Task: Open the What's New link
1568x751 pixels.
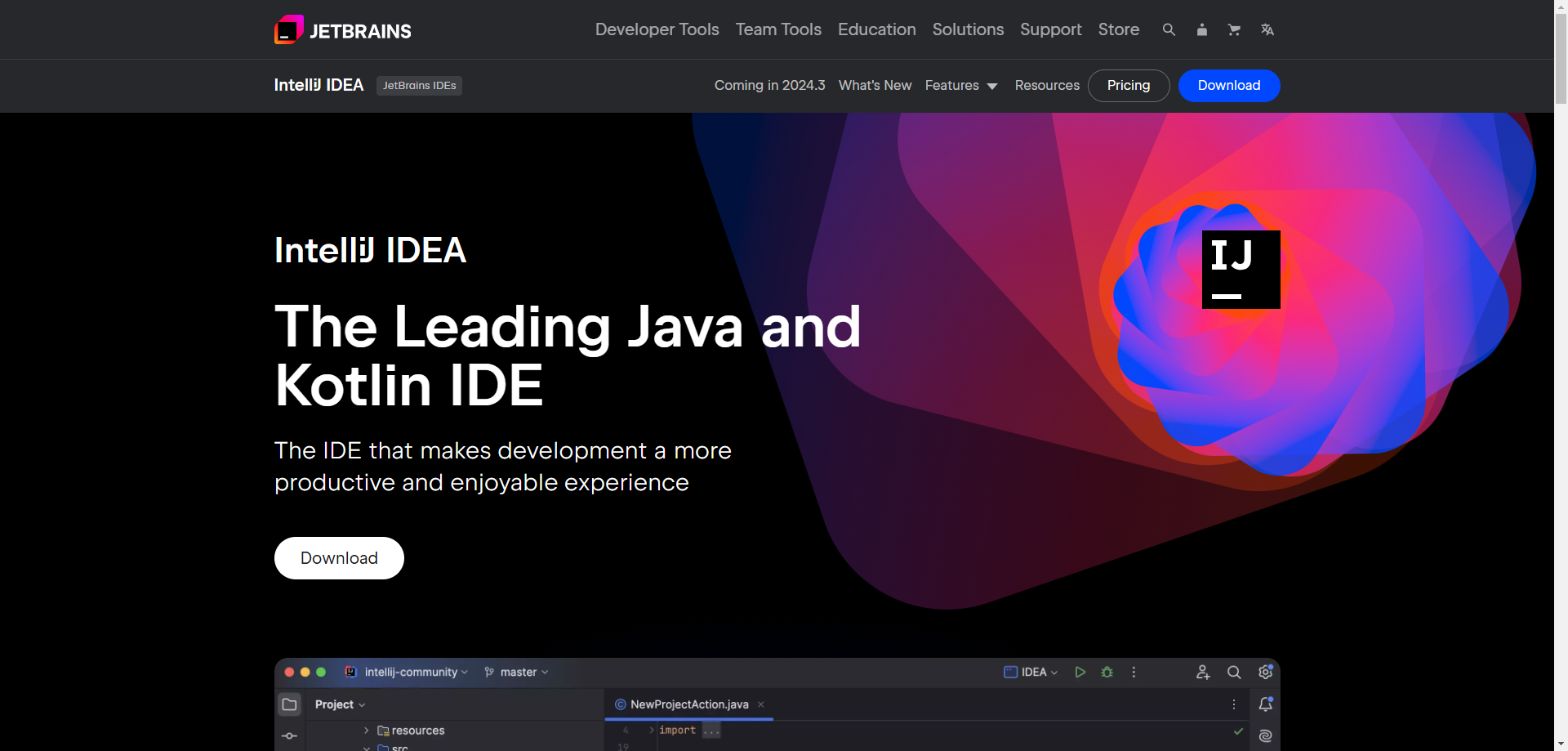Action: pos(875,85)
